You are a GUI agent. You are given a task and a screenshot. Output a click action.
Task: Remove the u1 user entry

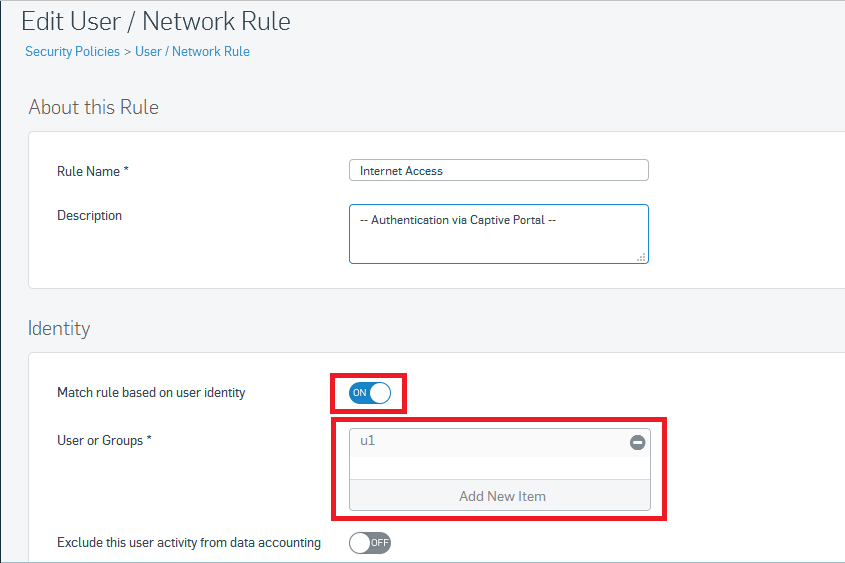pos(638,442)
